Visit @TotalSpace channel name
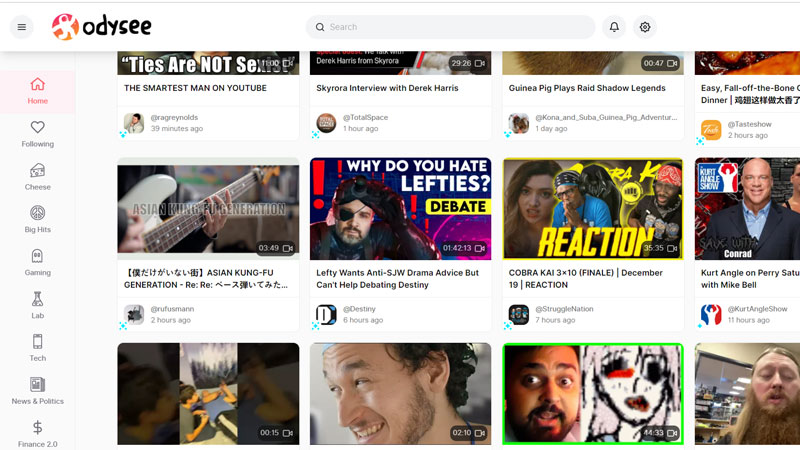The width and height of the screenshot is (800, 450). 365,117
